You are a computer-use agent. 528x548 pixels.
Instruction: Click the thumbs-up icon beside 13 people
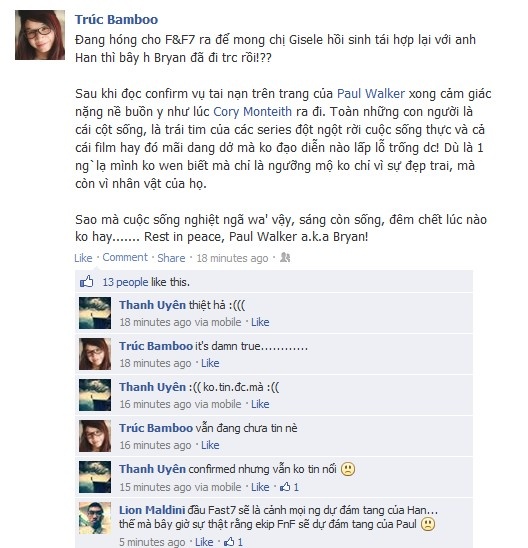tap(87, 282)
